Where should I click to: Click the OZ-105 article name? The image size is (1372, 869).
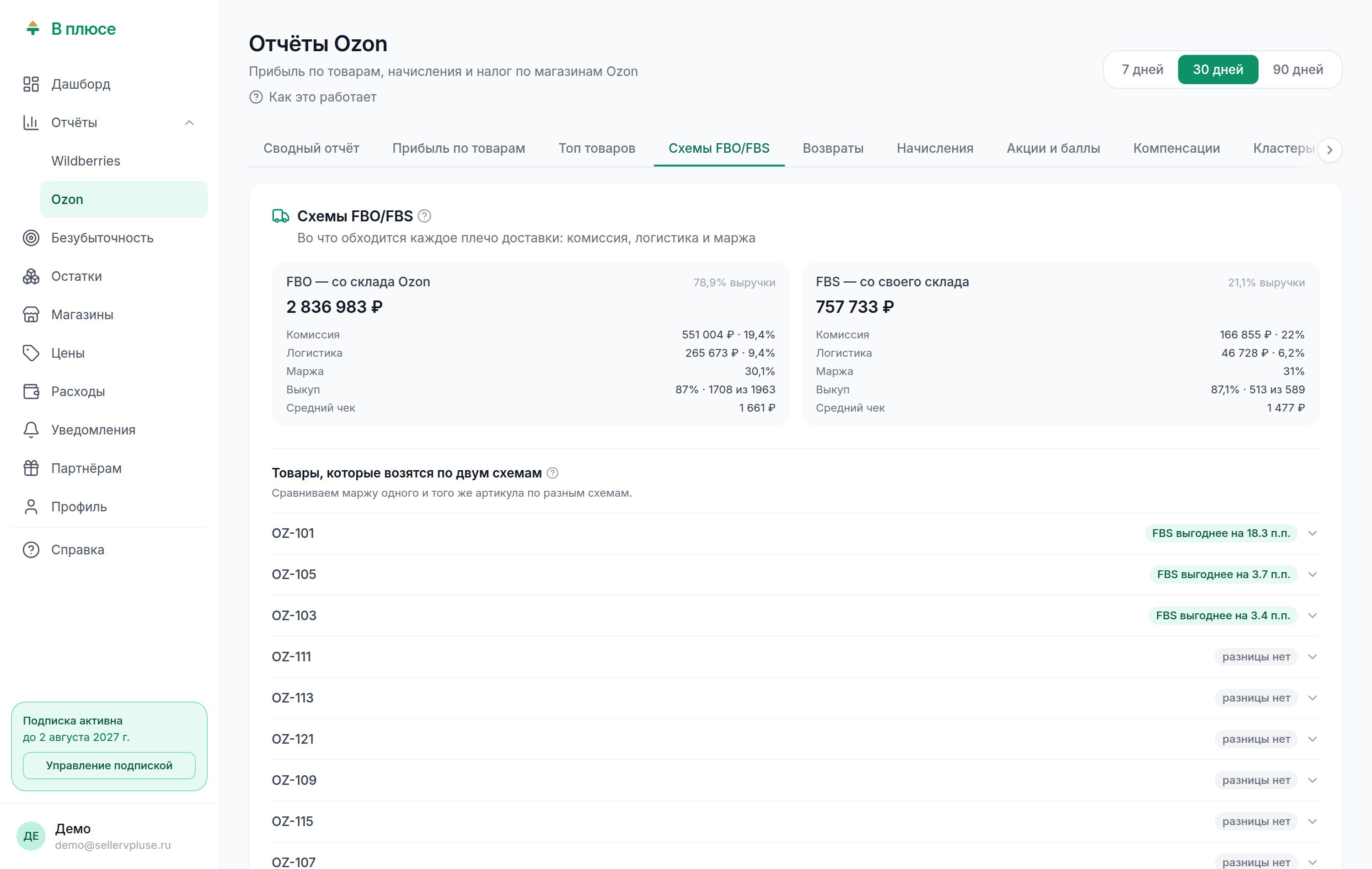point(294,574)
